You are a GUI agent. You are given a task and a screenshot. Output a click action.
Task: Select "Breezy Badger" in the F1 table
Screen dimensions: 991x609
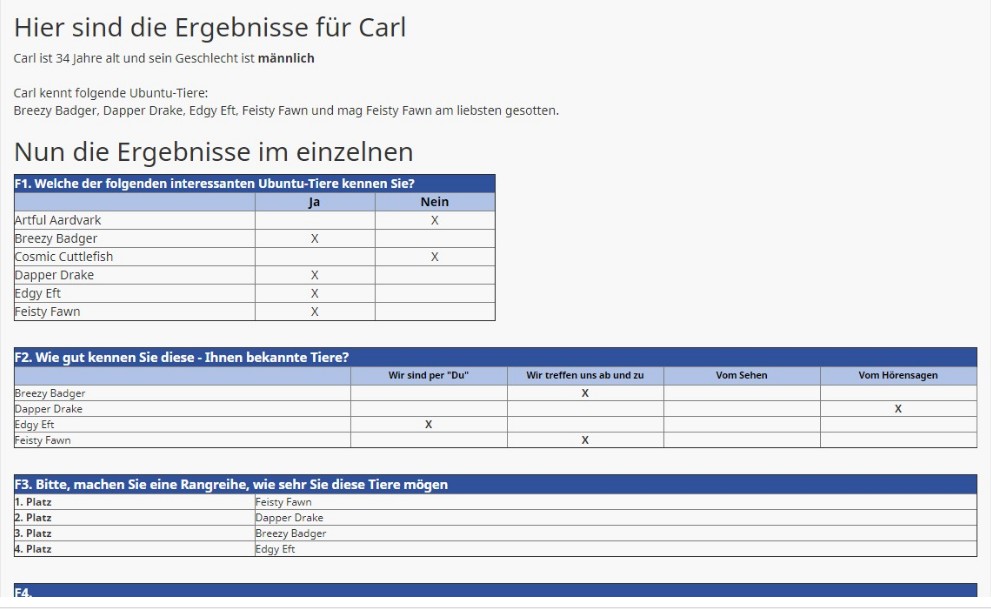pyautogui.click(x=56, y=239)
